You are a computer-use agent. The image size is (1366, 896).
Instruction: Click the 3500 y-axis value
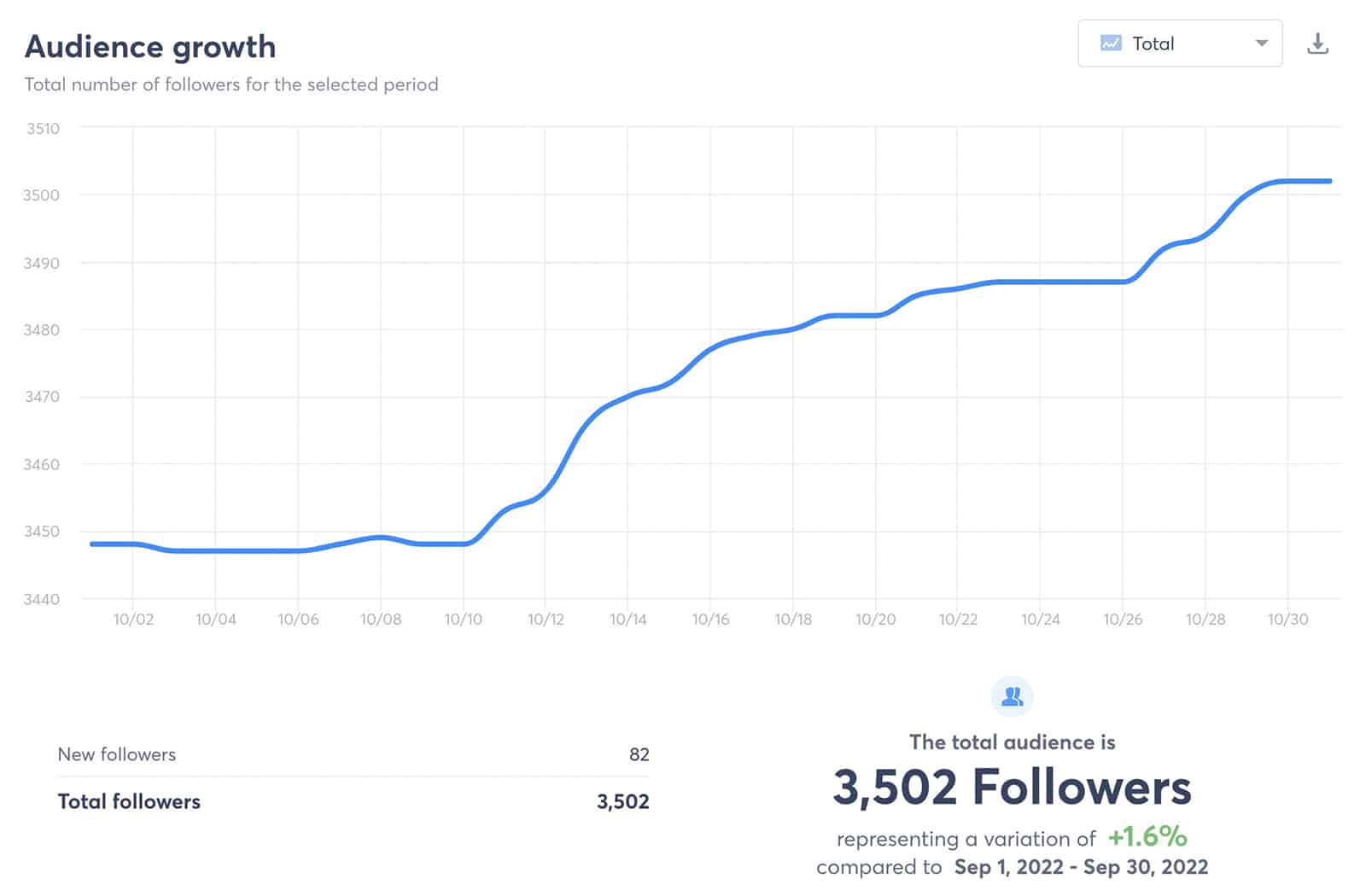point(42,195)
